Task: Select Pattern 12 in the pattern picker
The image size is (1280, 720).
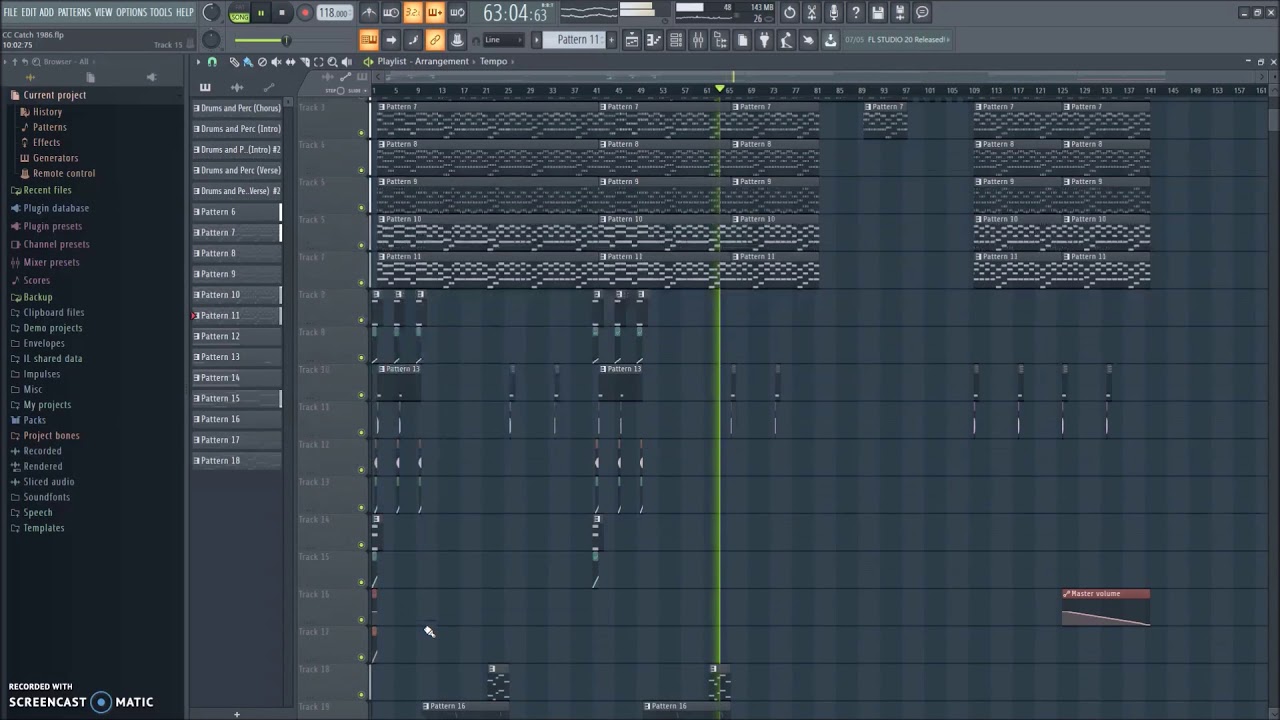Action: [236, 336]
